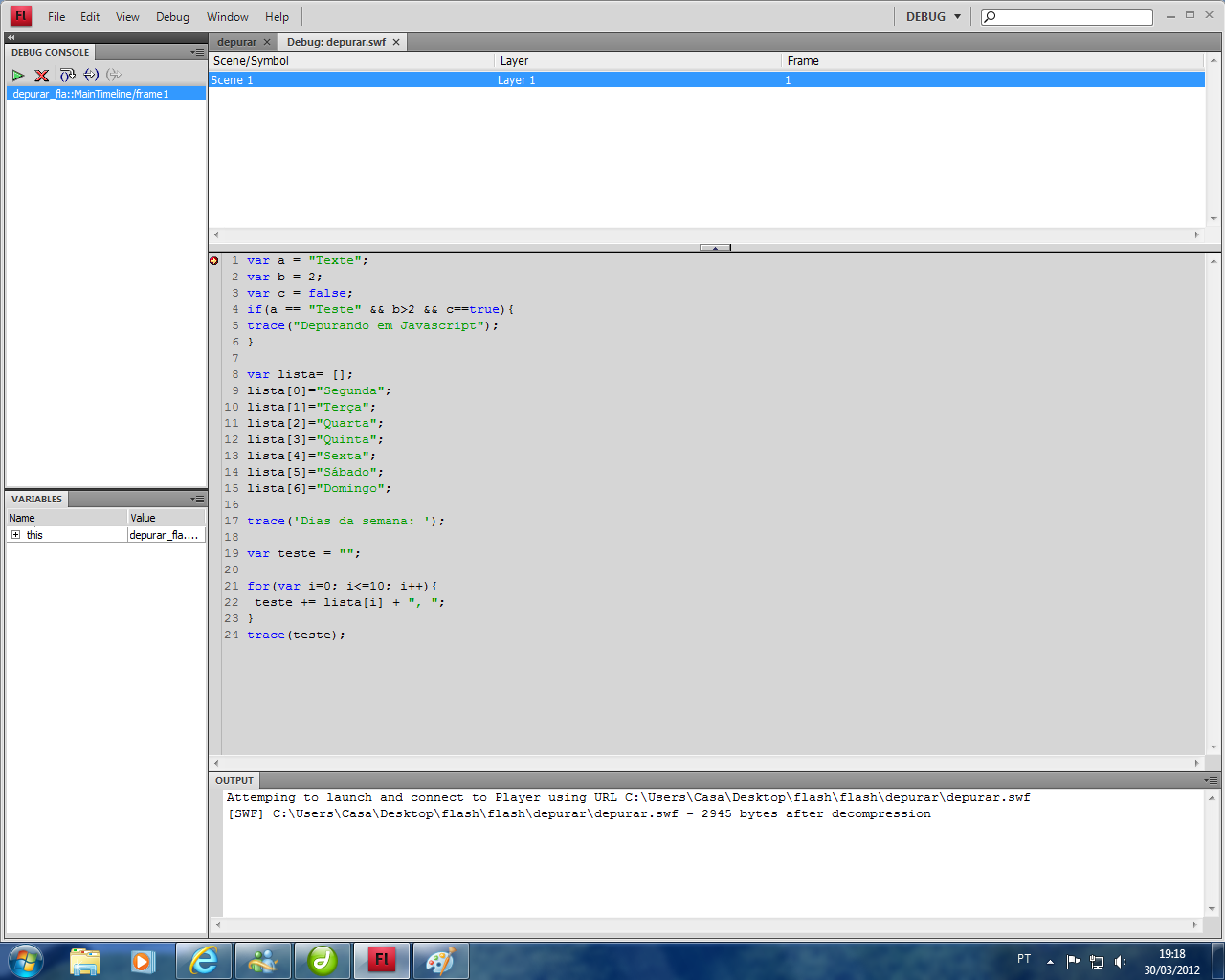The image size is (1225, 980).
Task: Select depurar_fla::MainTimeline/frame1 in call stack
Action: point(91,94)
